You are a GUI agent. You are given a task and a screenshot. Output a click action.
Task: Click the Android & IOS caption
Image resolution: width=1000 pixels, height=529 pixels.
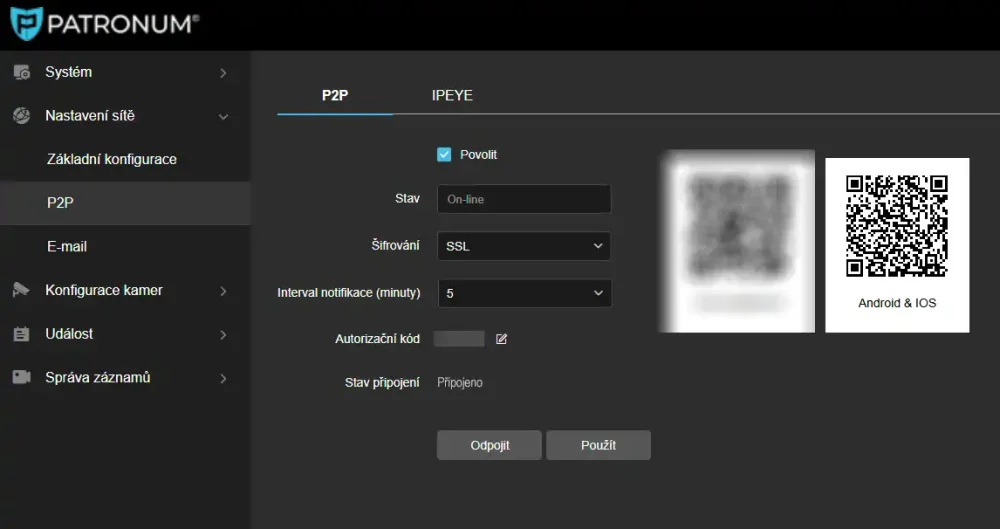click(x=897, y=303)
